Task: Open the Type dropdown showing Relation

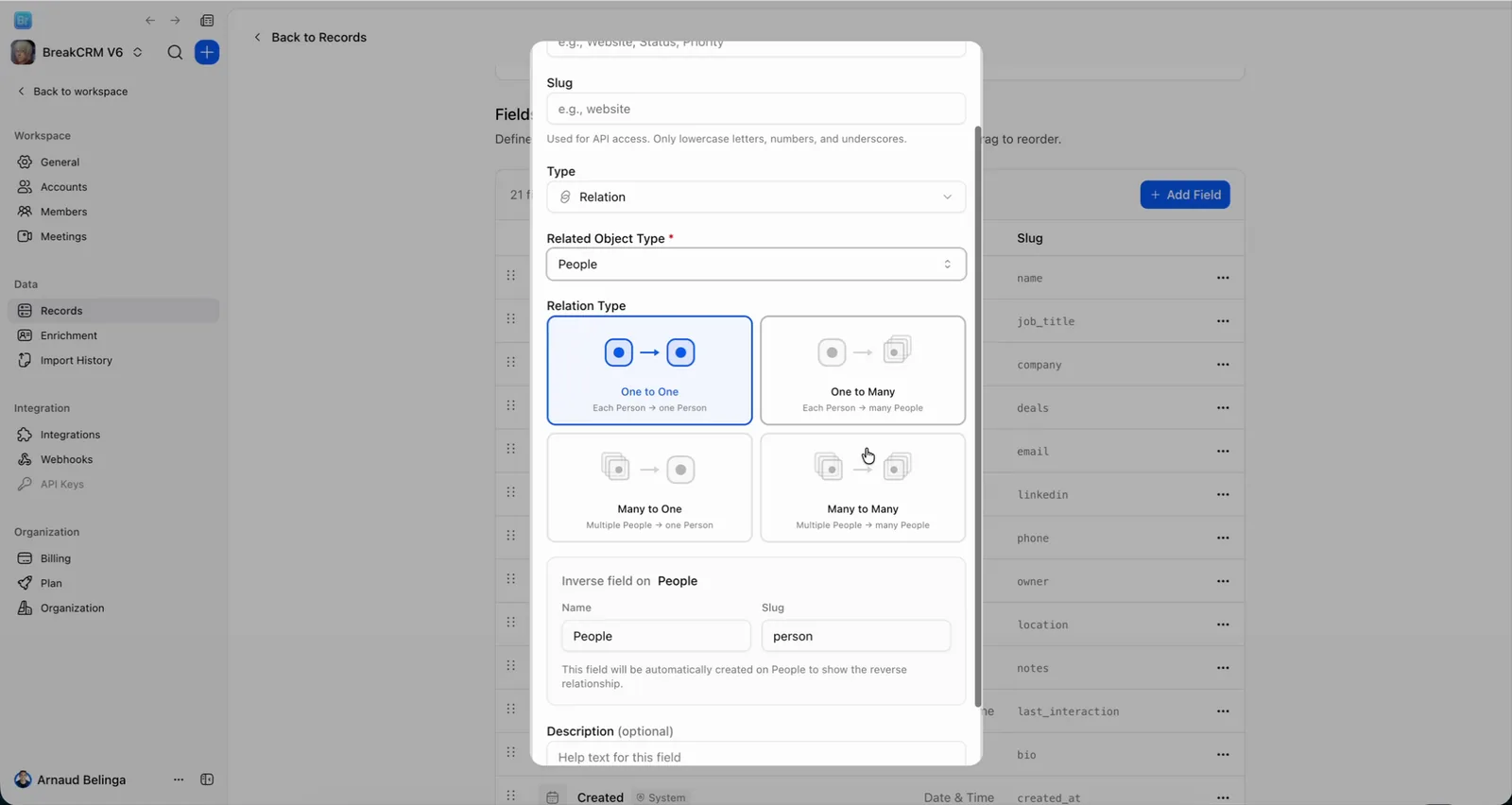Action: [x=756, y=197]
